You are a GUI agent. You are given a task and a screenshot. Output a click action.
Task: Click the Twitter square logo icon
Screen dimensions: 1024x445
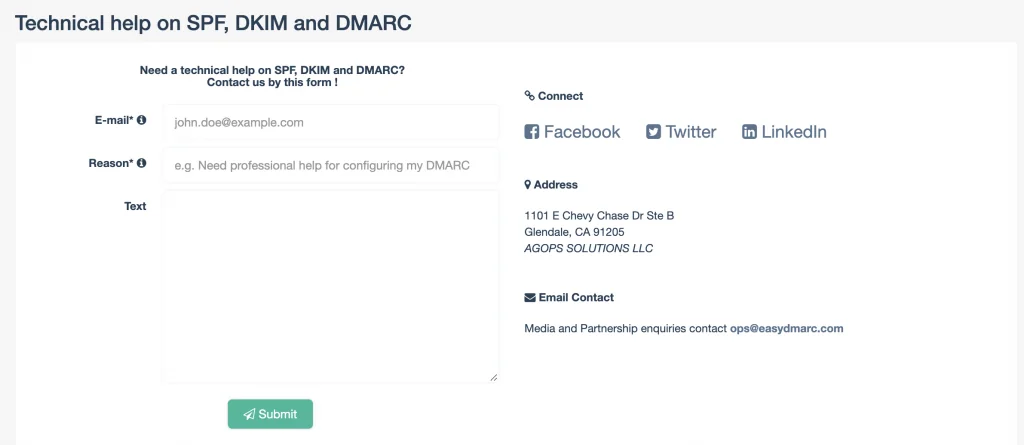pyautogui.click(x=653, y=132)
